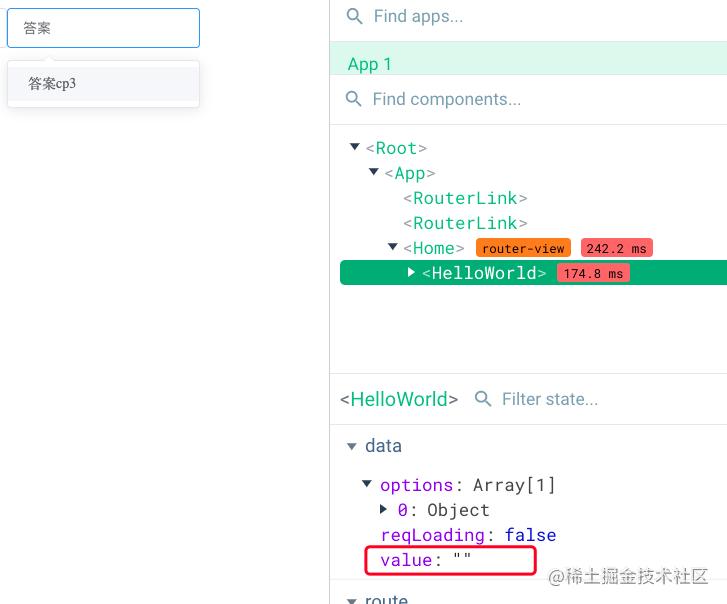Collapse the App component arrow
This screenshot has width=727, height=604.
374,172
